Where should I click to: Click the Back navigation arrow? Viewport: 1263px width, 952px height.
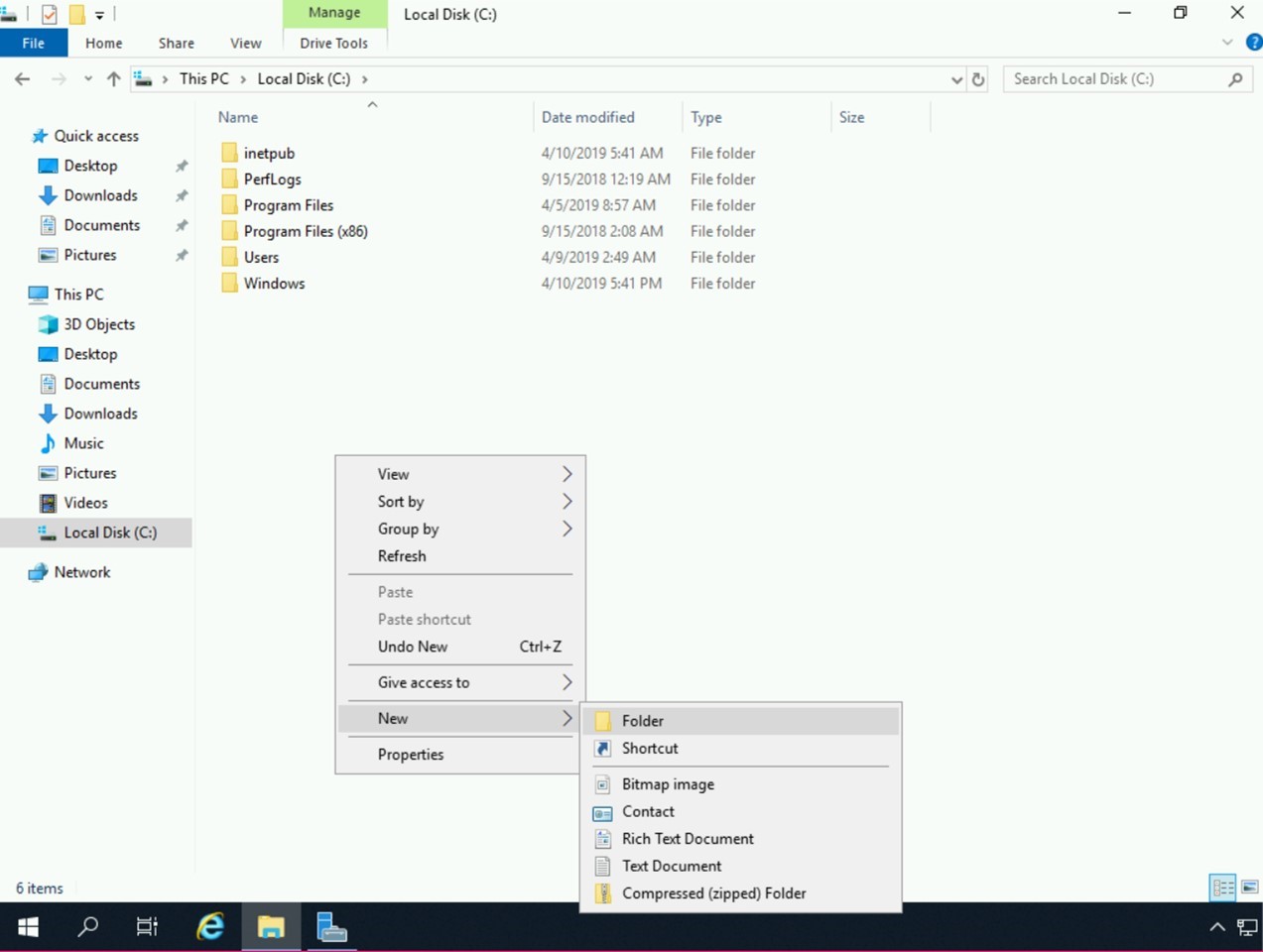pos(23,79)
